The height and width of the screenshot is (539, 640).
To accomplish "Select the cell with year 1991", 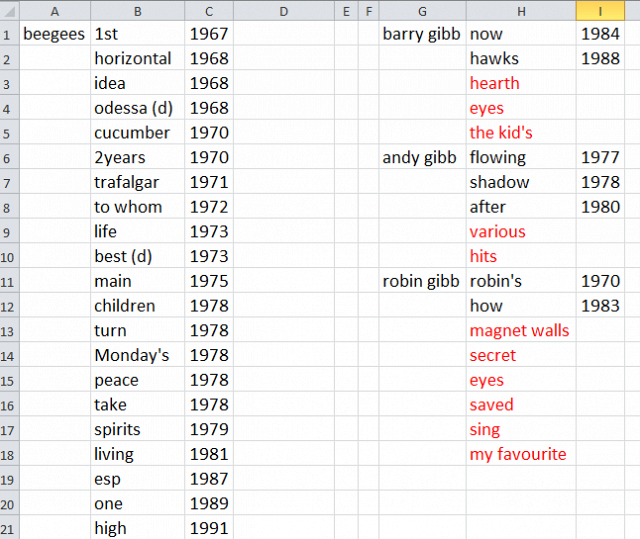I will (208, 528).
